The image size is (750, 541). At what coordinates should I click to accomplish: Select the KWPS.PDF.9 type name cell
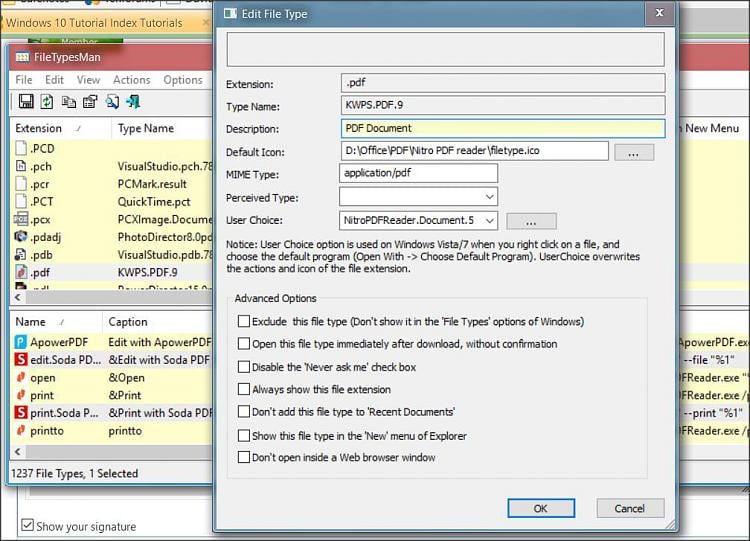click(x=147, y=272)
